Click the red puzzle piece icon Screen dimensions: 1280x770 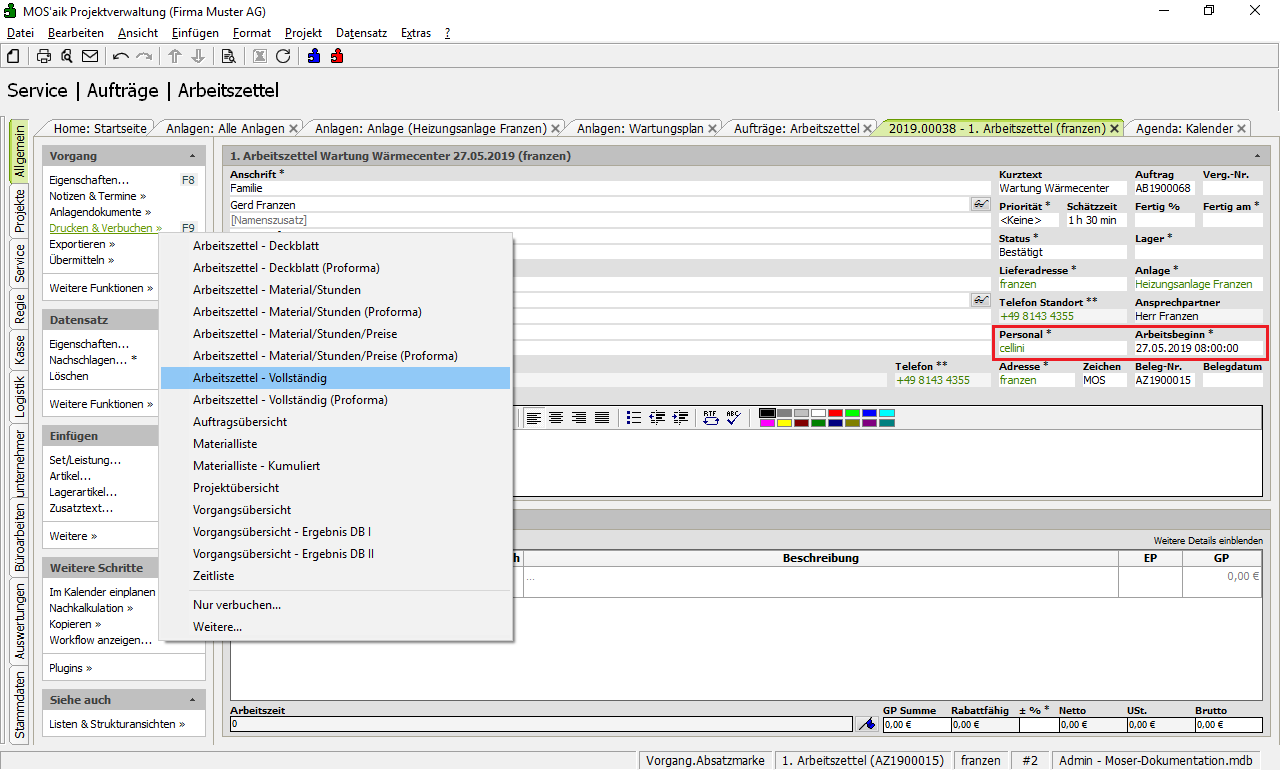337,56
